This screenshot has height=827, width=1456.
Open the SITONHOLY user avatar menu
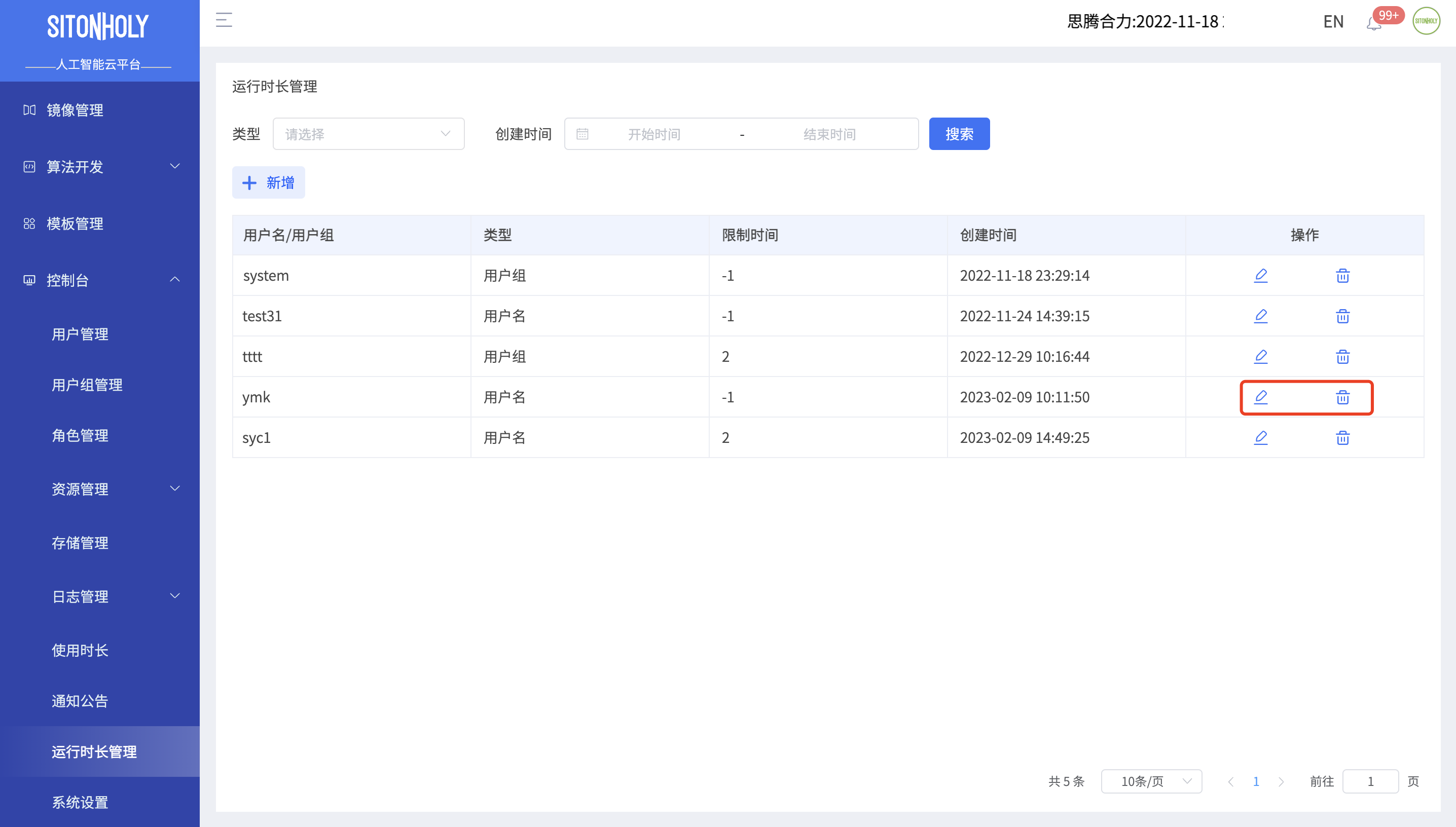1426,21
